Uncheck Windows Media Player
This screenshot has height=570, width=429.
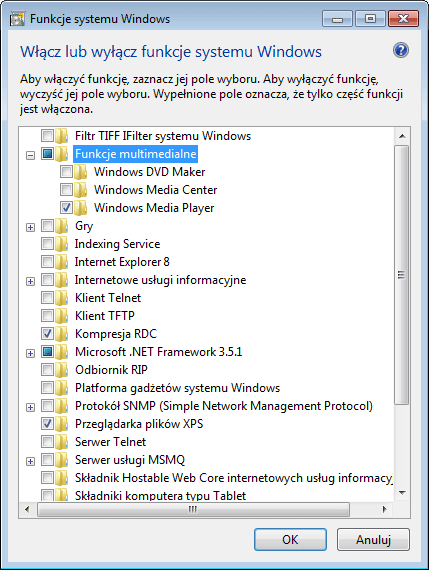66,207
